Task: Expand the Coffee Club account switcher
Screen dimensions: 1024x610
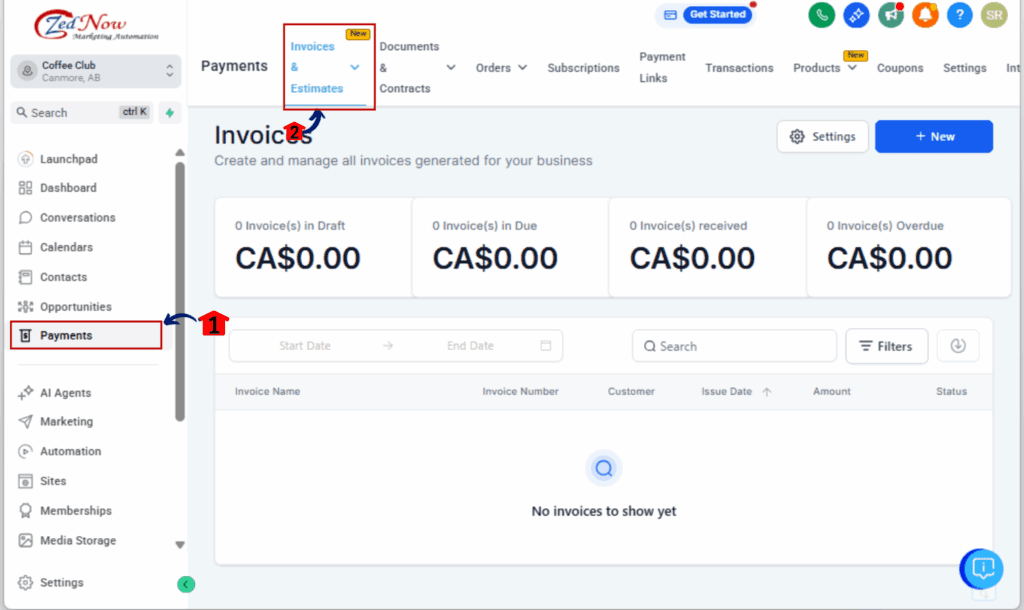Action: [x=95, y=71]
